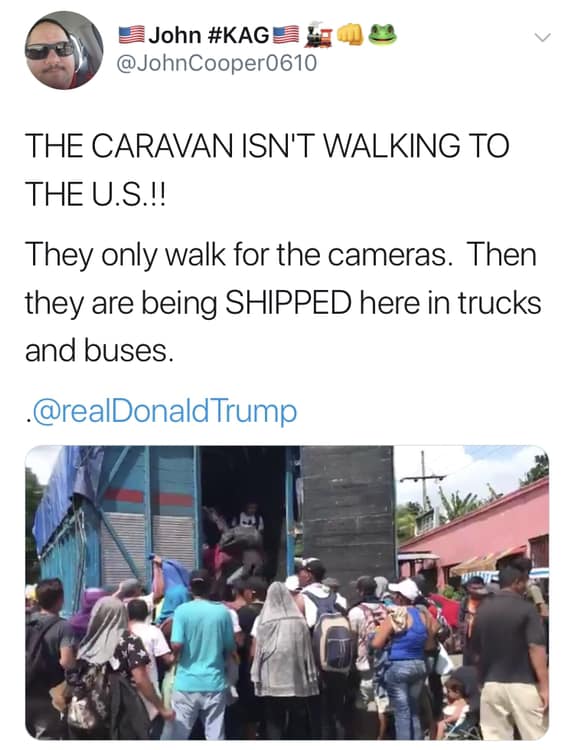Click the text THE U.S.!!

point(95,194)
